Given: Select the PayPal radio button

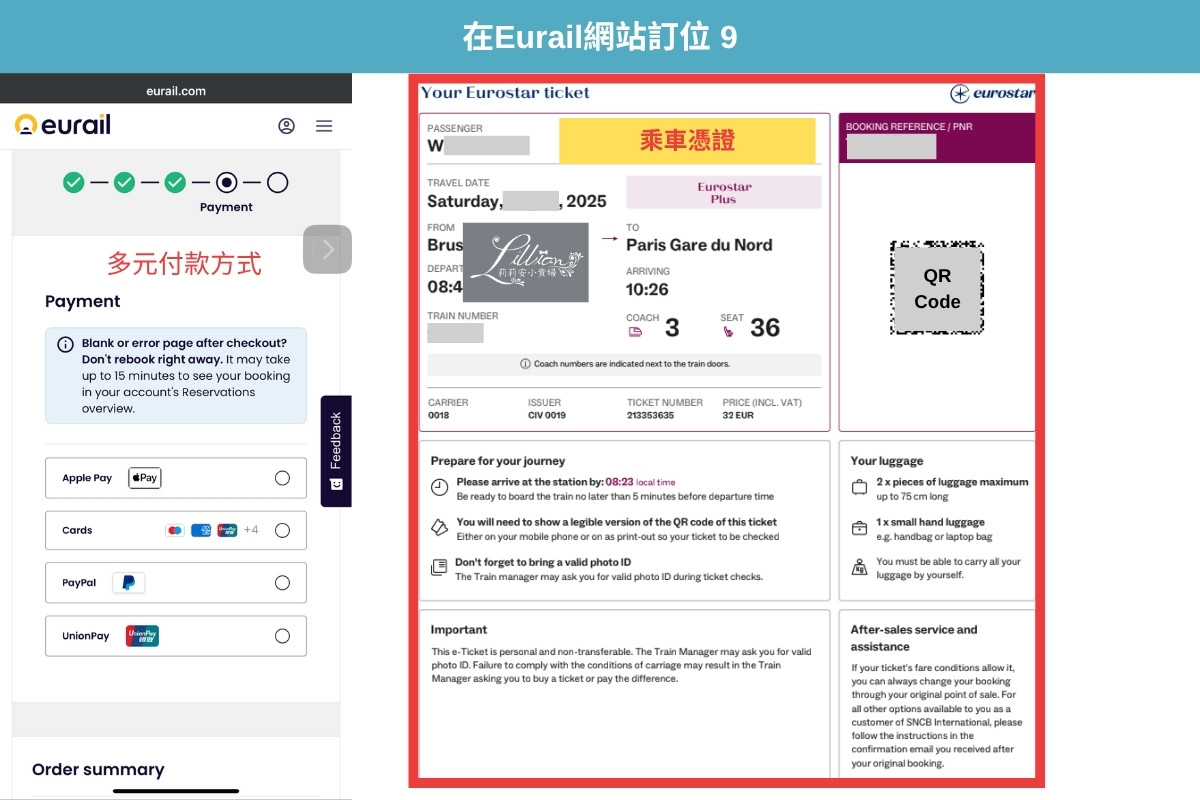Looking at the screenshot, I should point(282,583).
